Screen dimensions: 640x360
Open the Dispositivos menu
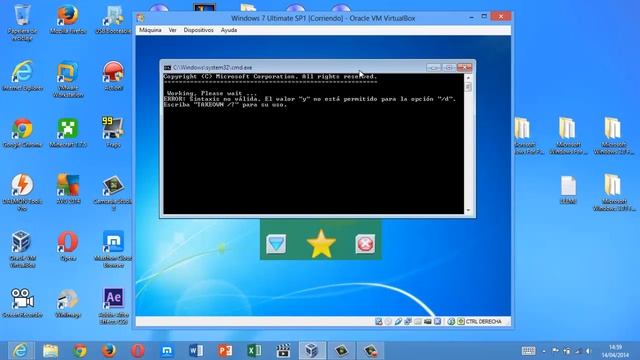(198, 30)
